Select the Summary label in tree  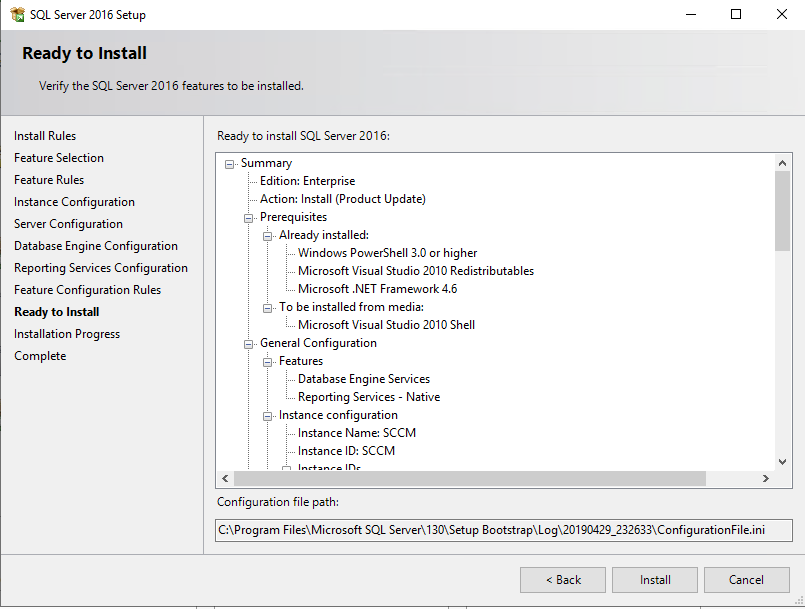click(x=266, y=163)
